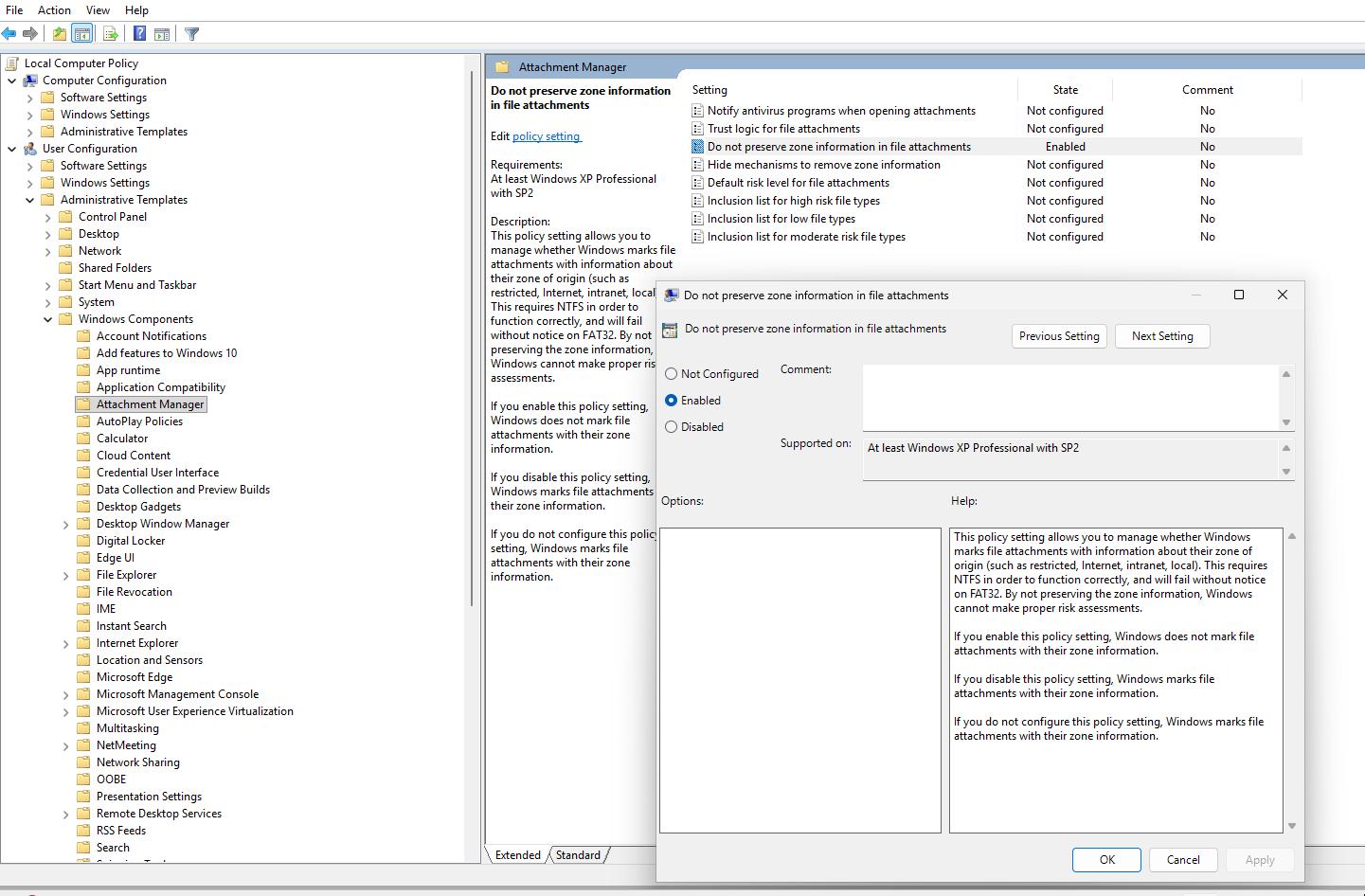The height and width of the screenshot is (896, 1365).
Task: Expand the Control Panel tree node
Action: tap(48, 218)
